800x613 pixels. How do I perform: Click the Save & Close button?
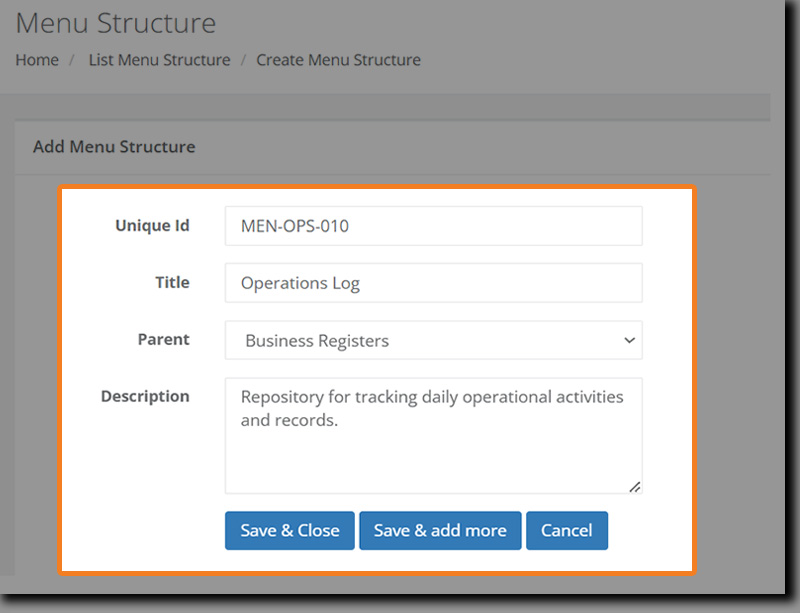(289, 531)
